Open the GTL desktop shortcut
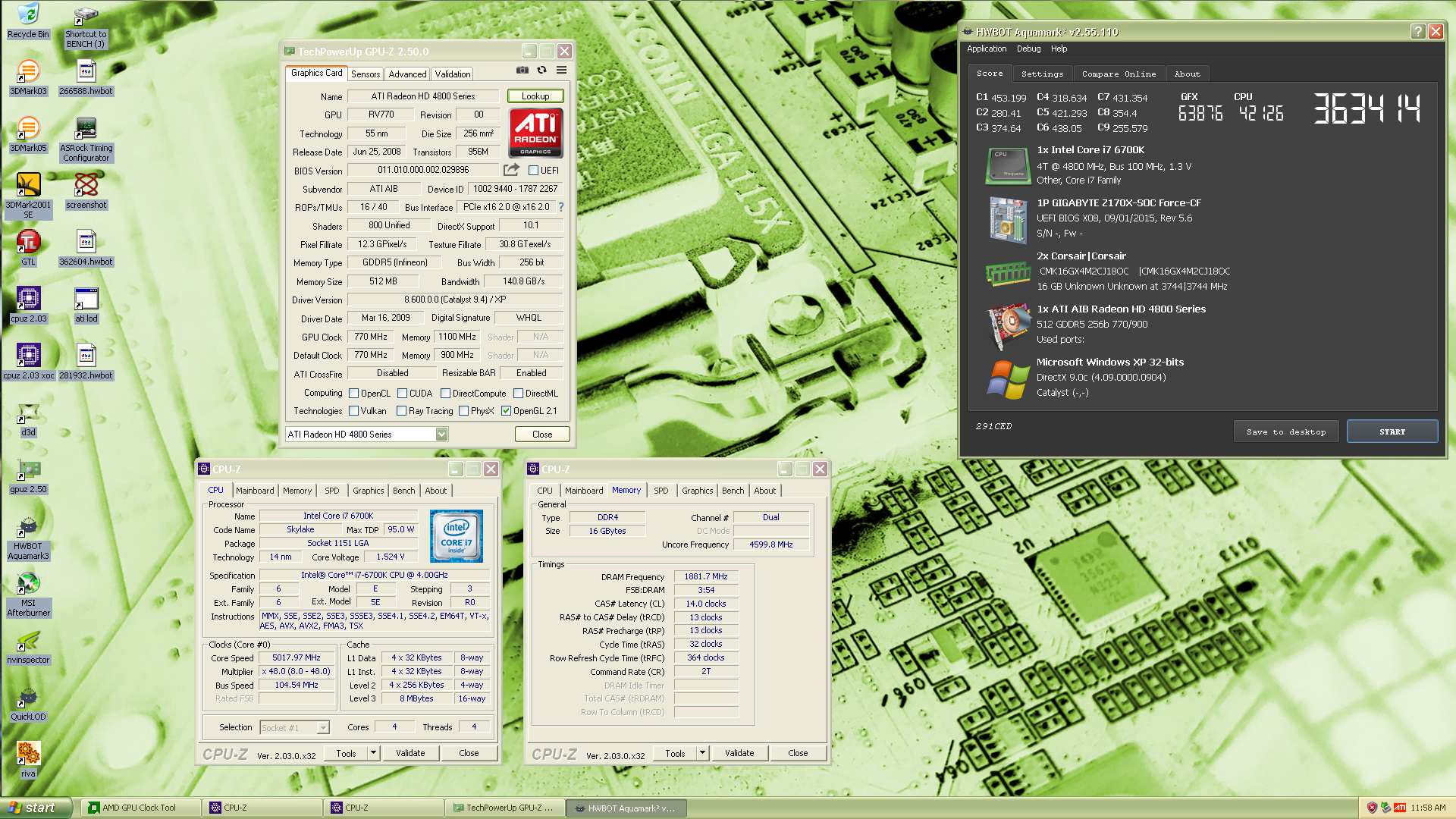The height and width of the screenshot is (819, 1456). (x=28, y=248)
